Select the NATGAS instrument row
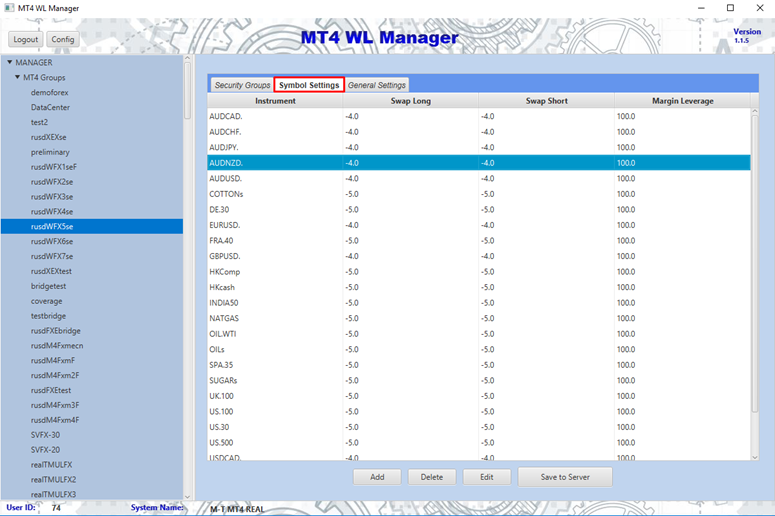Image resolution: width=775 pixels, height=516 pixels. click(479, 318)
